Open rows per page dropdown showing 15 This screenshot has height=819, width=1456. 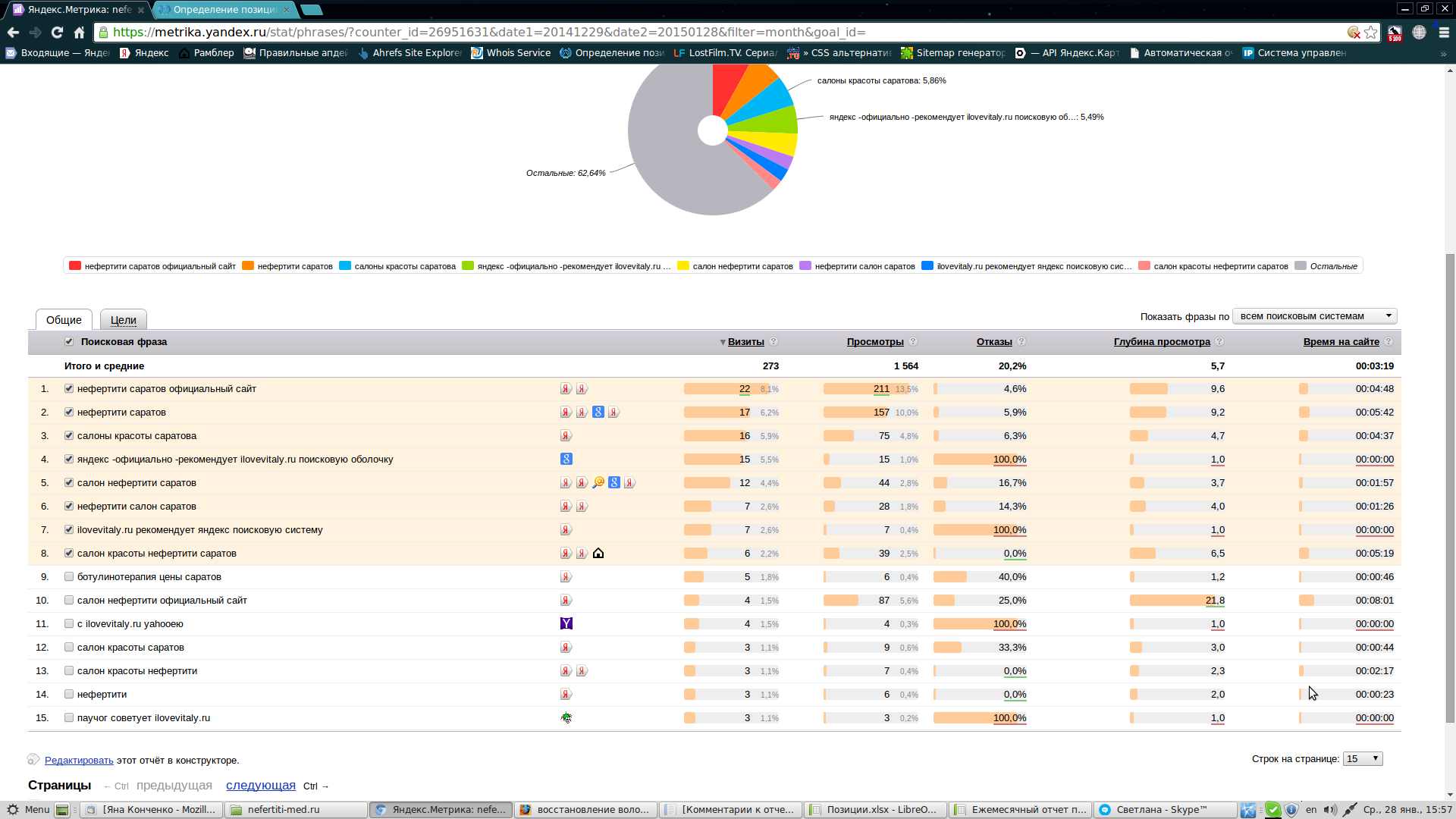1363,758
